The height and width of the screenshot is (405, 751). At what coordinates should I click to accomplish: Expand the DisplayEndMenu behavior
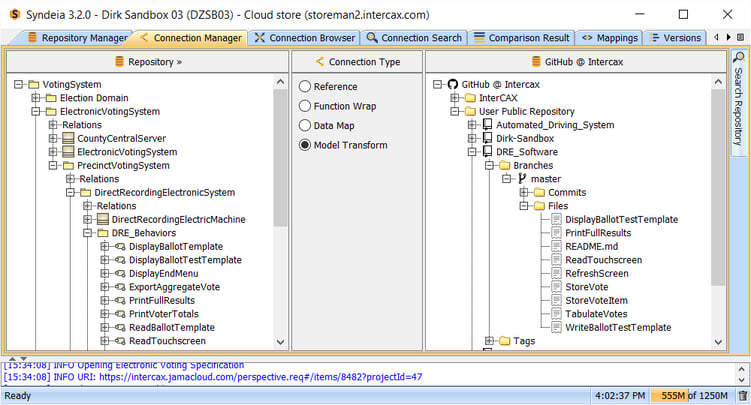pyautogui.click(x=104, y=273)
